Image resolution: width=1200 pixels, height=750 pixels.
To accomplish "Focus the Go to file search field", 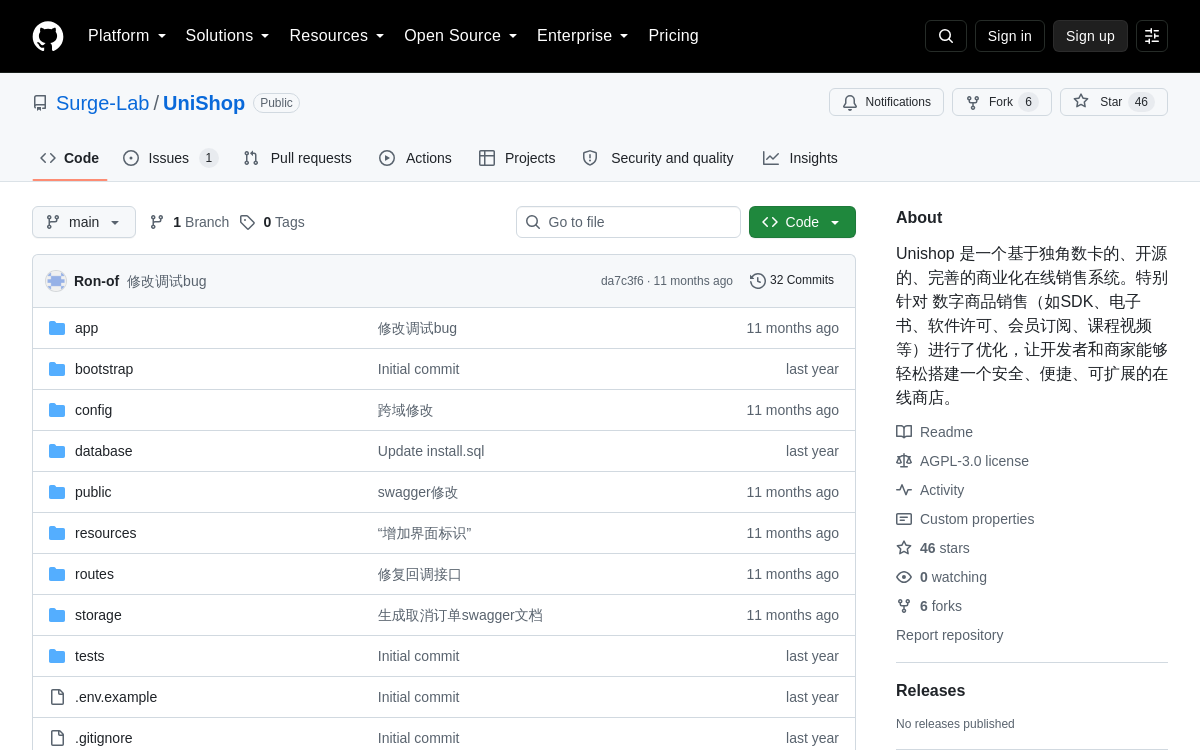I will 628,222.
